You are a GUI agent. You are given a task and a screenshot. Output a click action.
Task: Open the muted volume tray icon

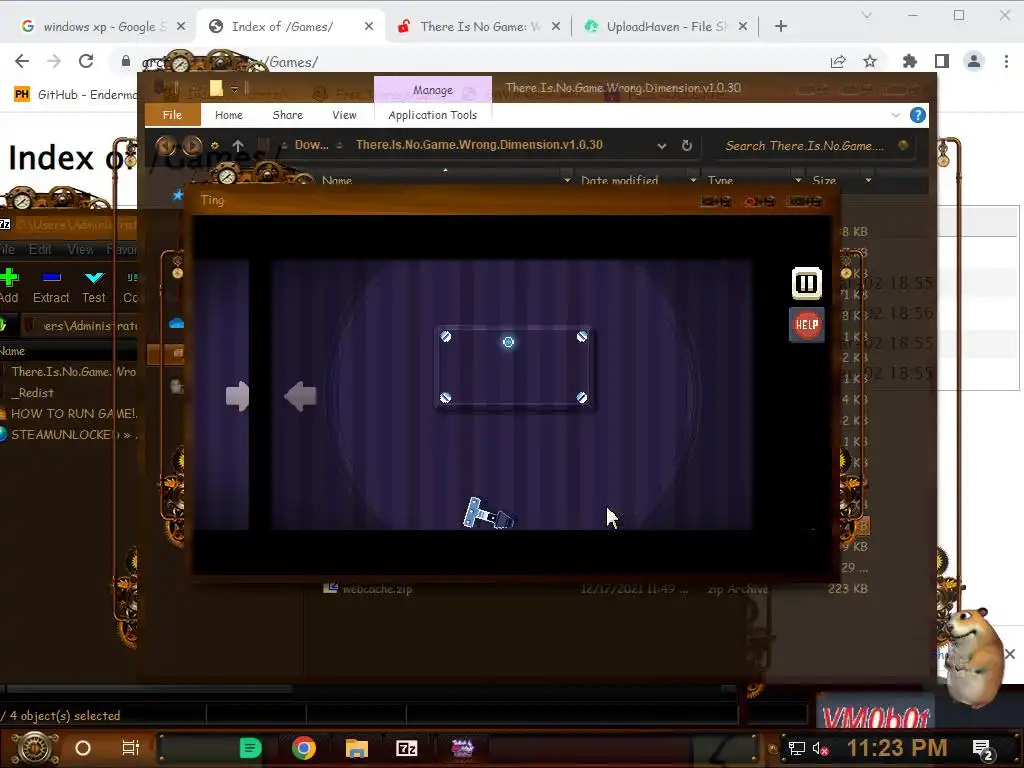[821, 748]
